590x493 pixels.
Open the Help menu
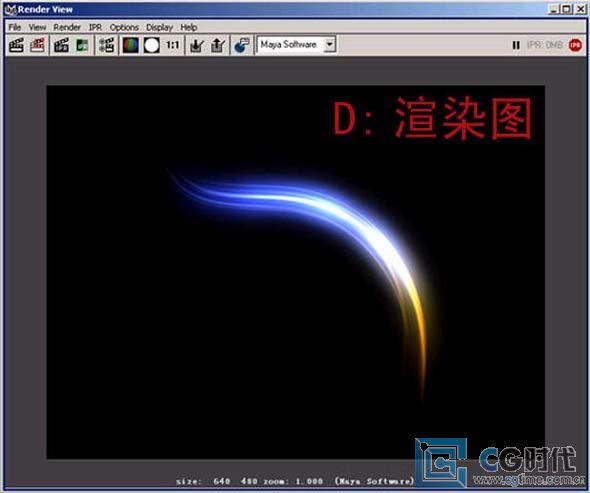[189, 27]
